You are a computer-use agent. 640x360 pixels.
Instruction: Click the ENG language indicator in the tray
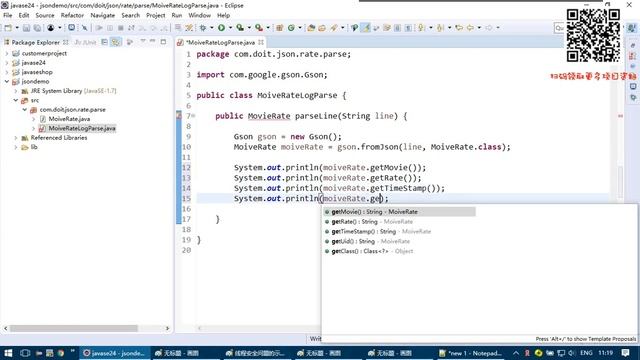tap(586, 353)
